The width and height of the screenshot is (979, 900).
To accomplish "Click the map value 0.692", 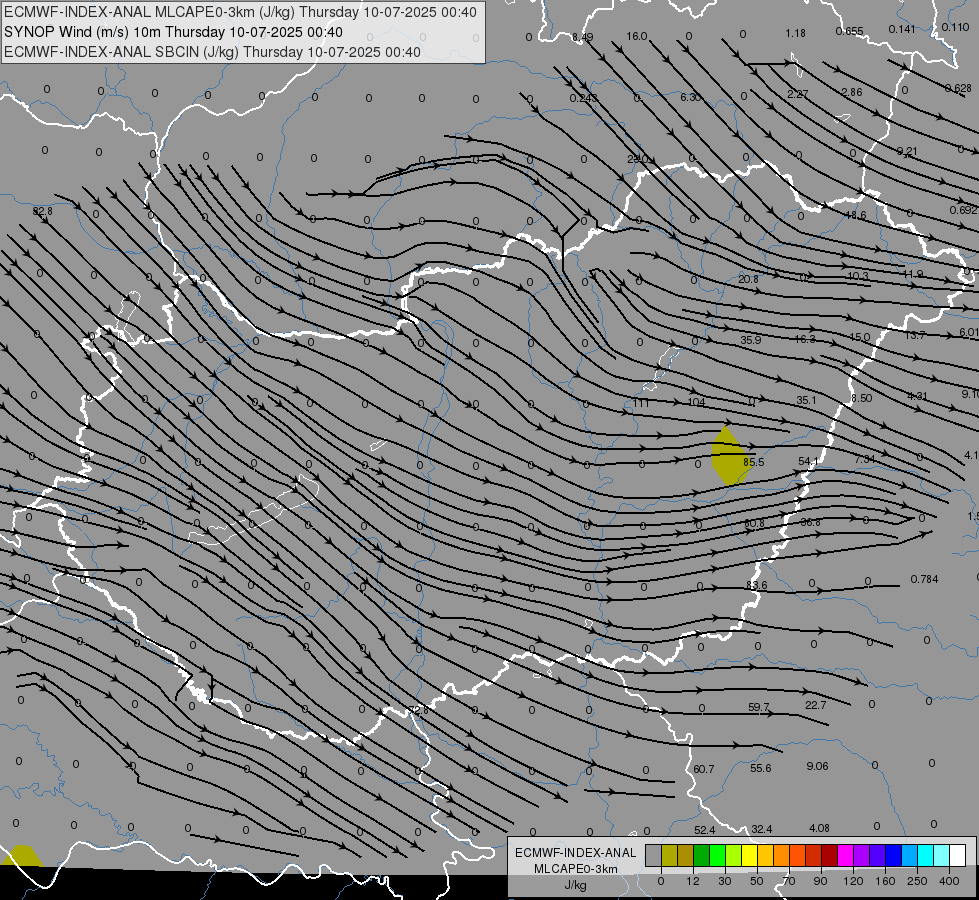I will click(963, 210).
